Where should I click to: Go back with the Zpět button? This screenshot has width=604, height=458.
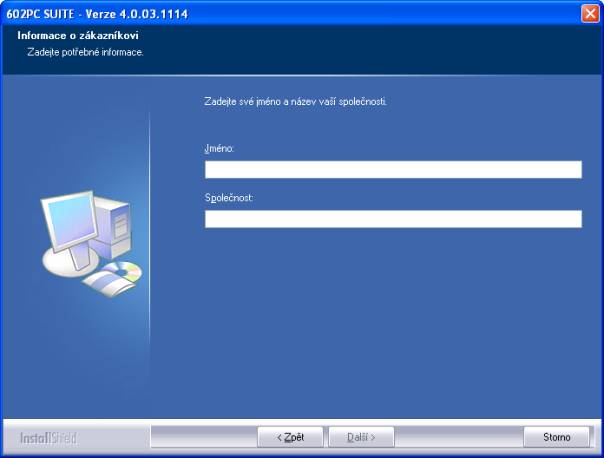[290, 437]
